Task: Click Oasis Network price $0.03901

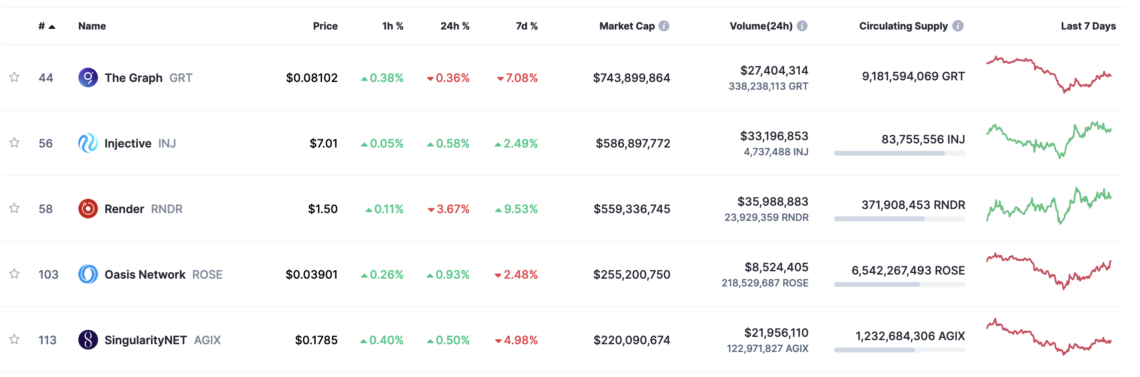Action: (312, 274)
